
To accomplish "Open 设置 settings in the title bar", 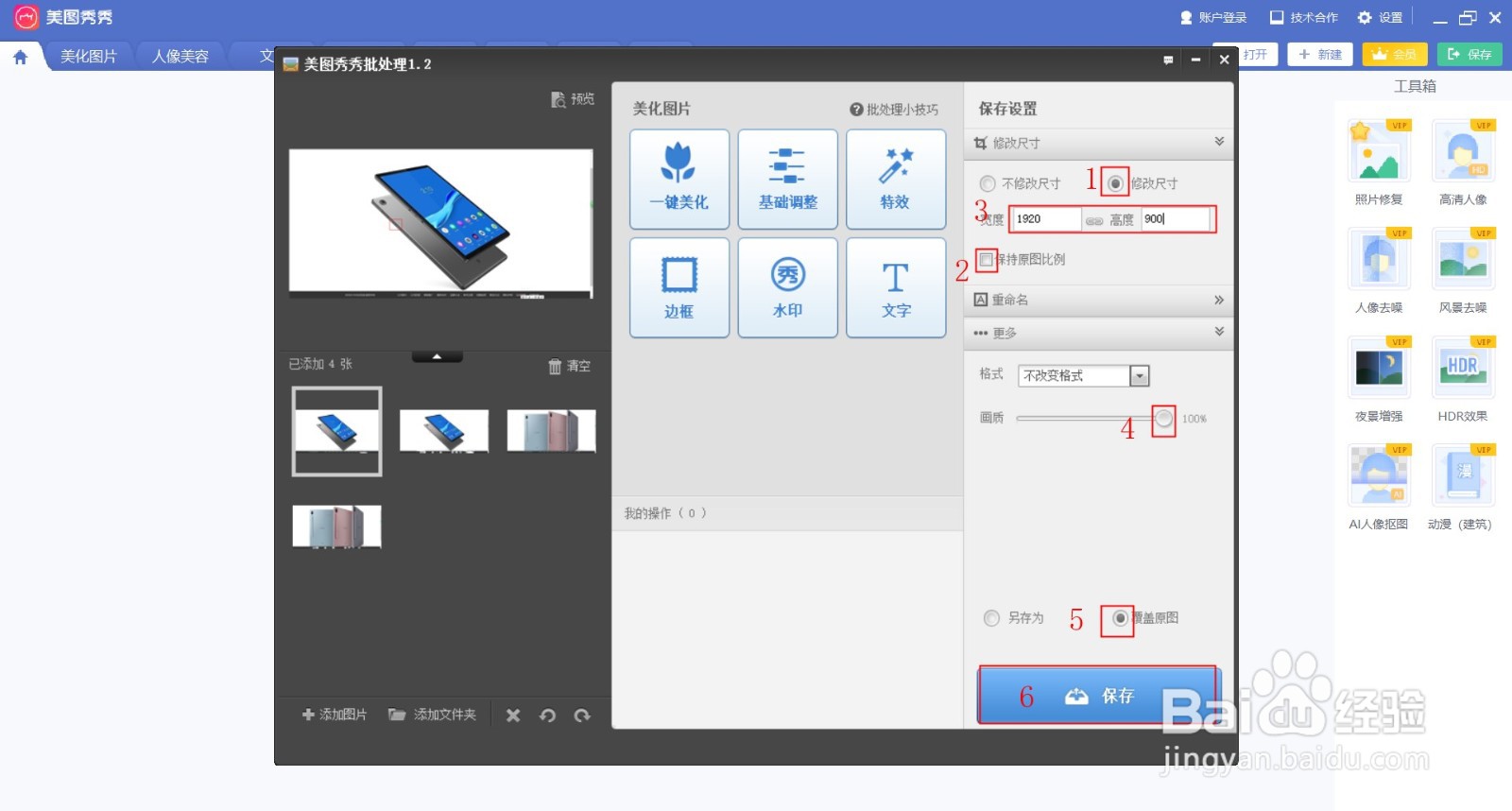I will (1380, 17).
